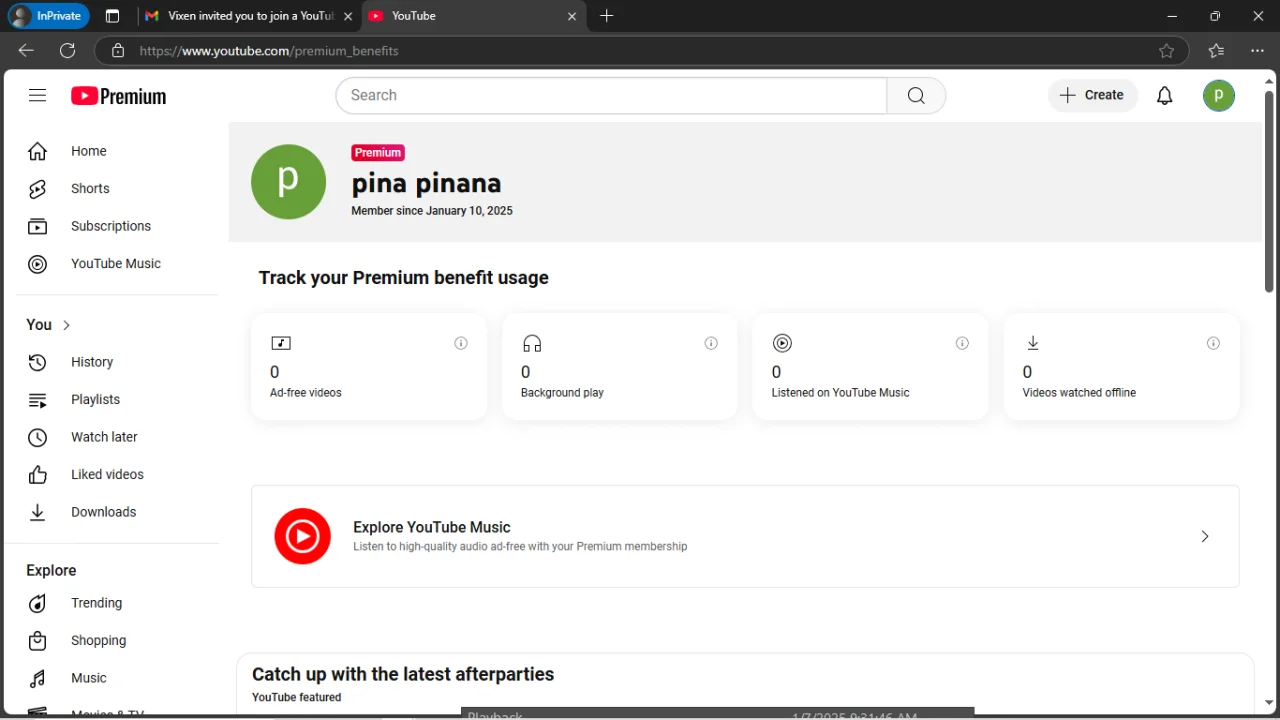Image resolution: width=1280 pixels, height=720 pixels.
Task: Click the large profile avatar picture
Action: coord(288,181)
